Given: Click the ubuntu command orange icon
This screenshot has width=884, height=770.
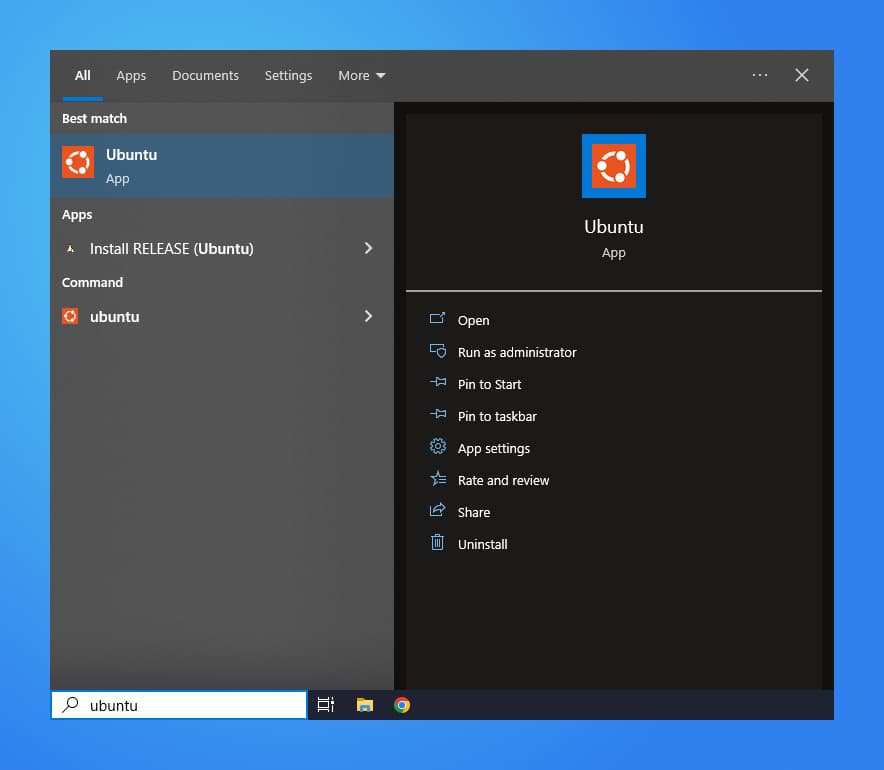Looking at the screenshot, I should (x=70, y=316).
